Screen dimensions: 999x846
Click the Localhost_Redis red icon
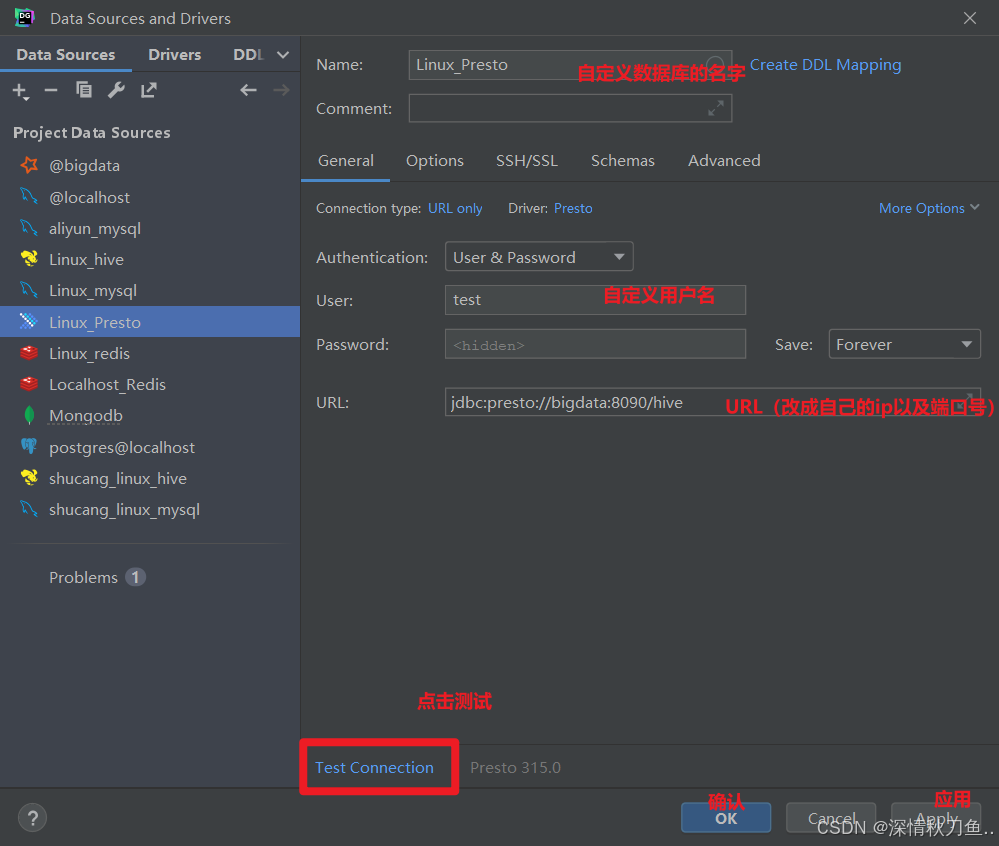click(x=29, y=384)
